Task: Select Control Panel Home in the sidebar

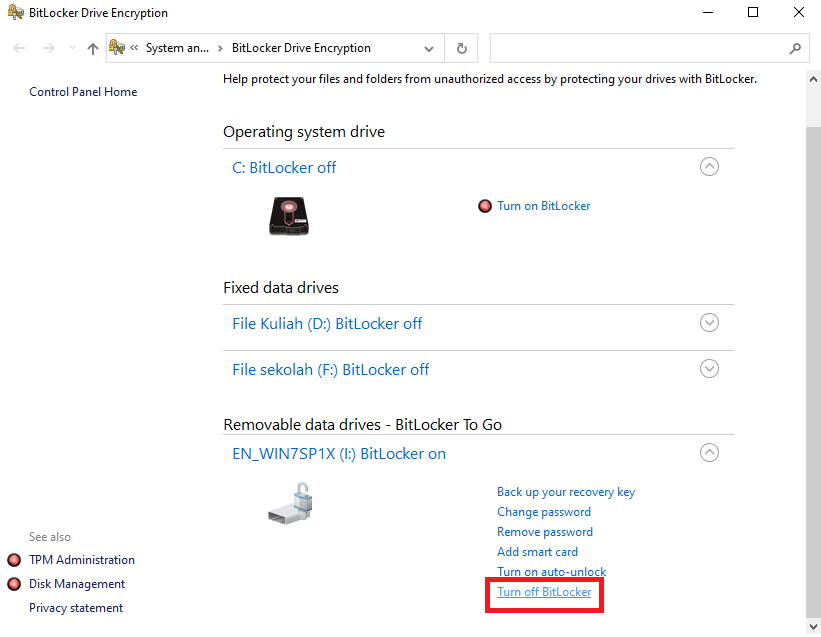Action: click(x=83, y=91)
